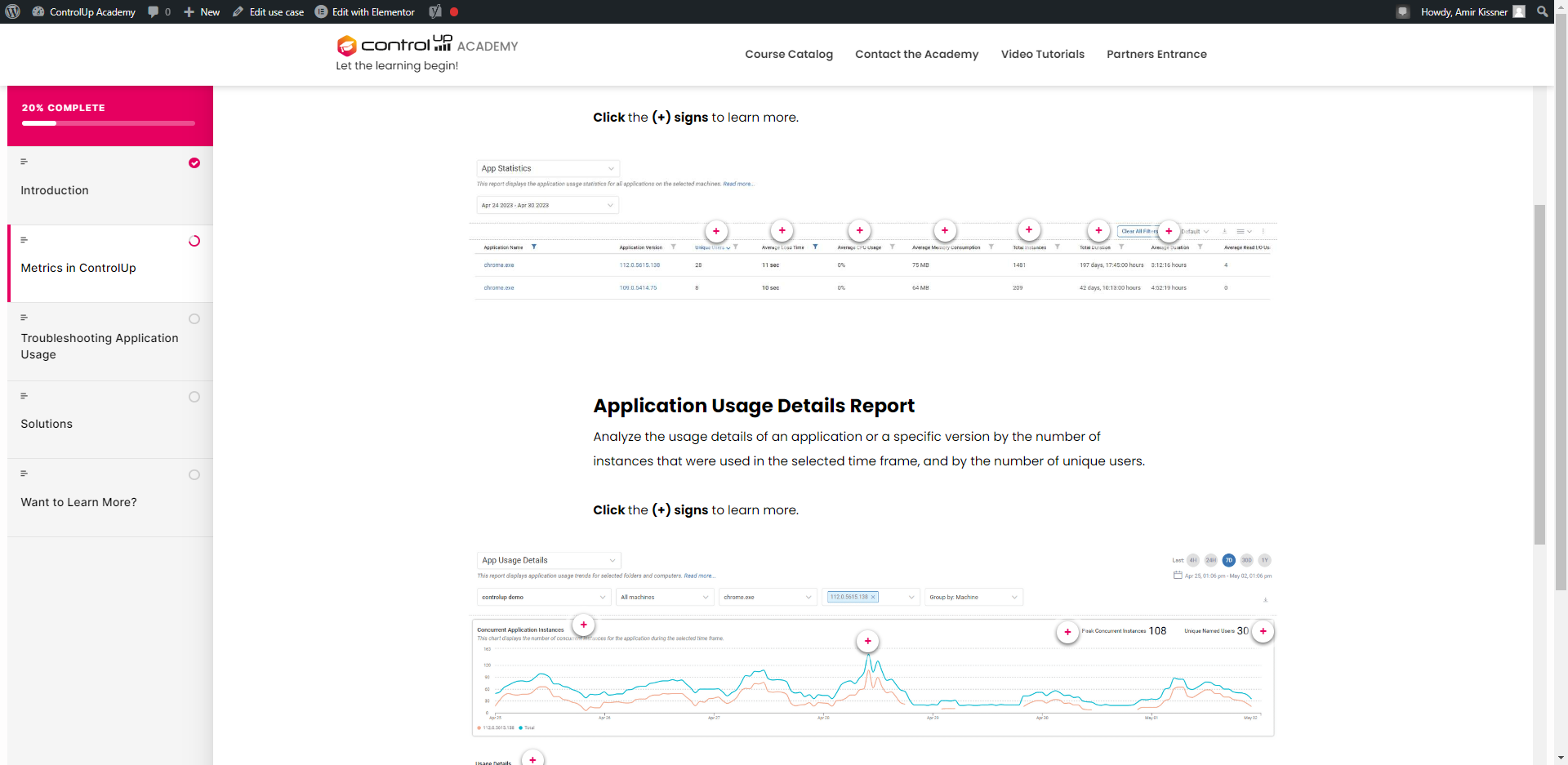The width and height of the screenshot is (1568, 765).
Task: Click the 20% complete progress bar
Action: click(109, 123)
